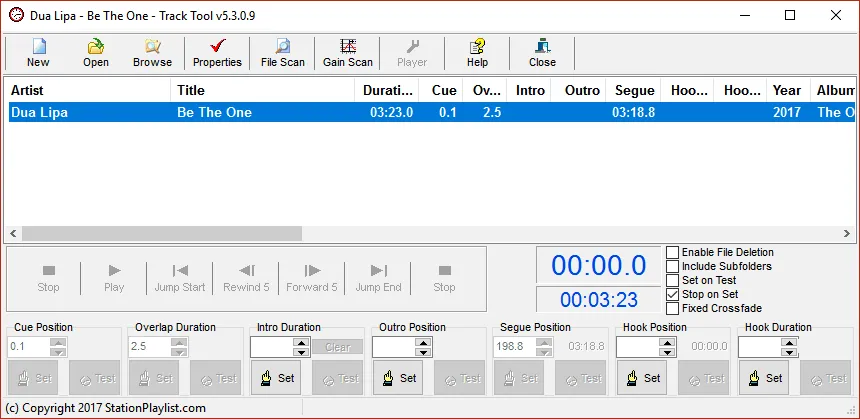Viewport: 860px width, 419px height.
Task: Increase Intro Duration with up arrow
Action: pos(301,342)
